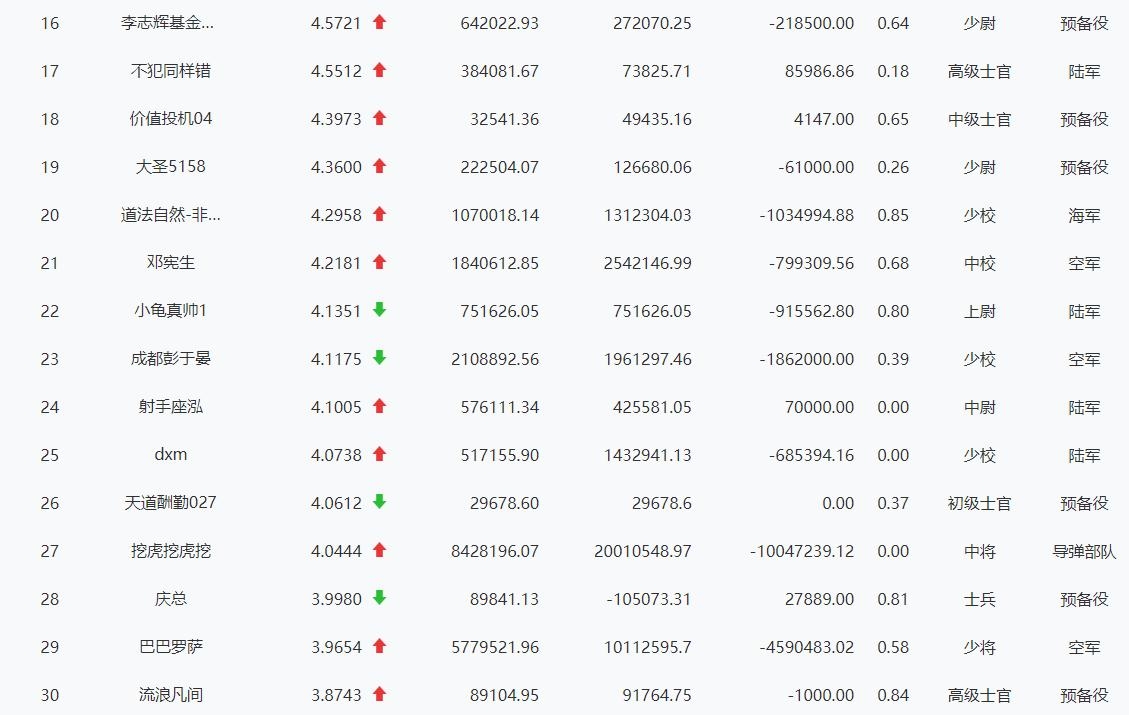Click red up arrow in 不犯同样错 row

tap(379, 70)
